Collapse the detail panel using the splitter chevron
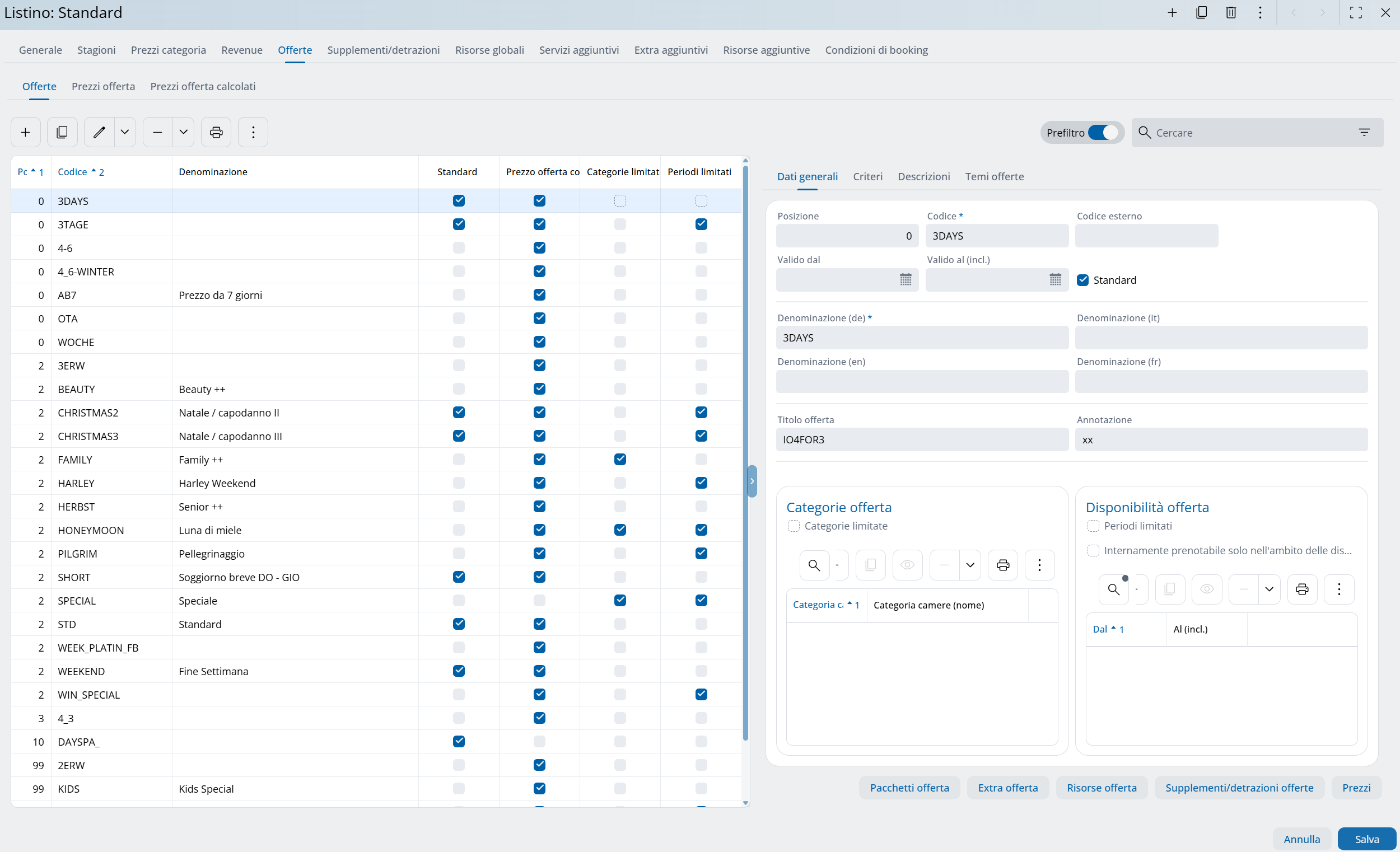 752,481
